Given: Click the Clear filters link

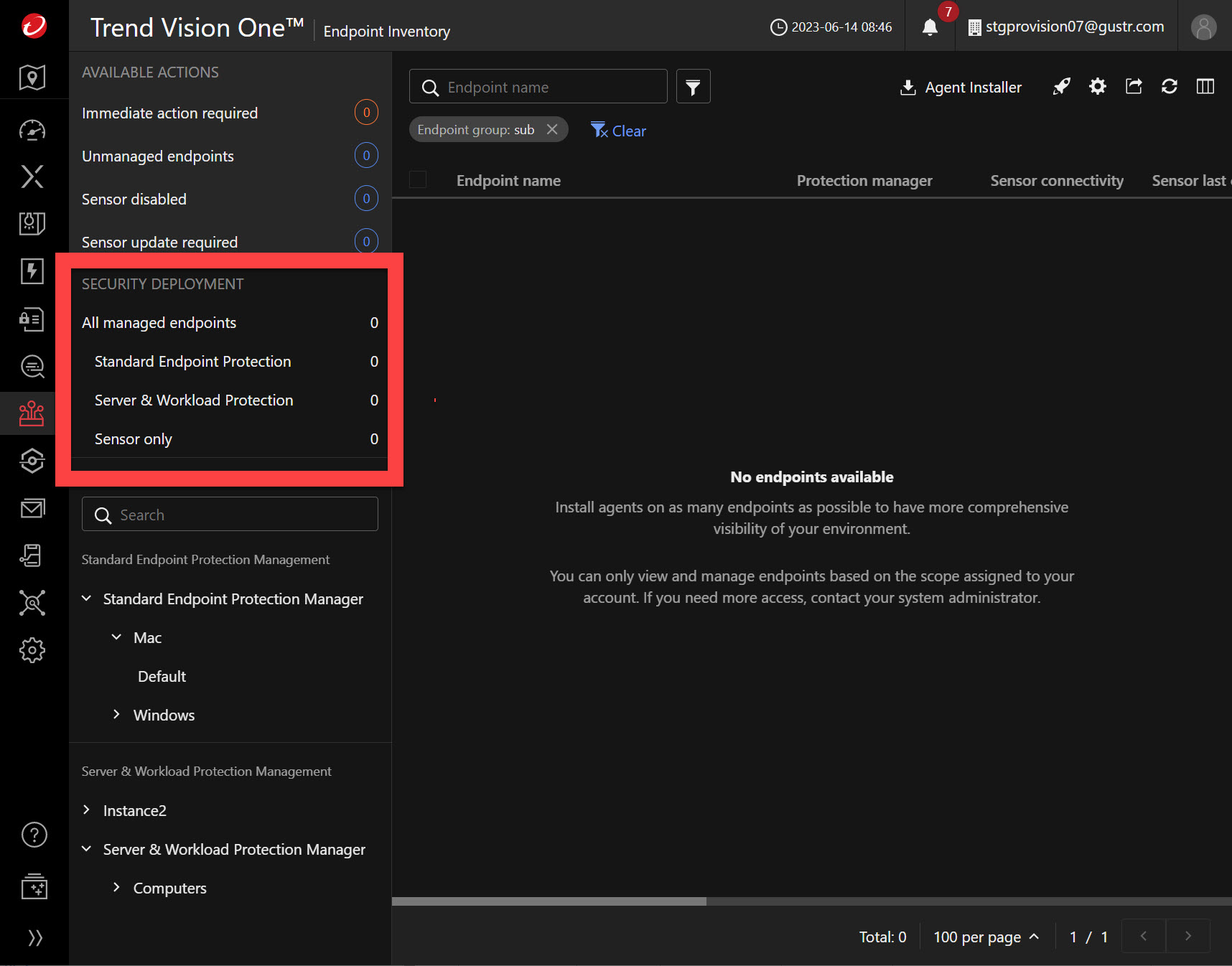Looking at the screenshot, I should click(619, 131).
